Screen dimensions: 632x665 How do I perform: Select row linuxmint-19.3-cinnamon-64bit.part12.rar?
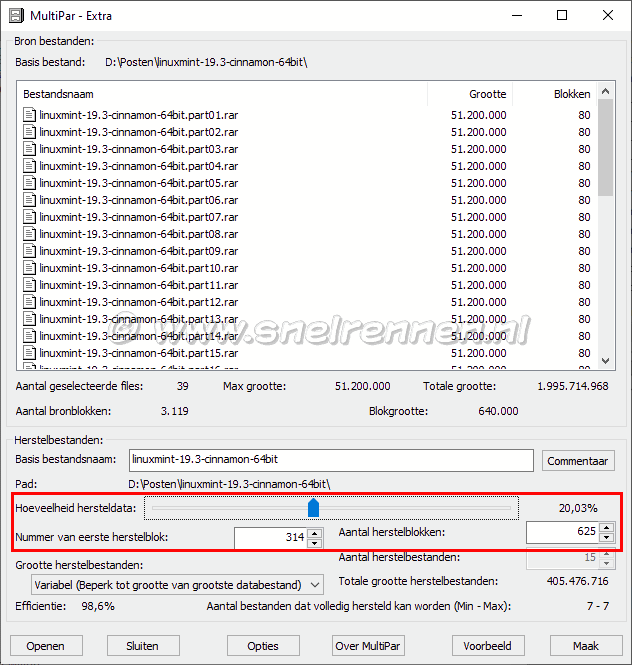pyautogui.click(x=307, y=302)
